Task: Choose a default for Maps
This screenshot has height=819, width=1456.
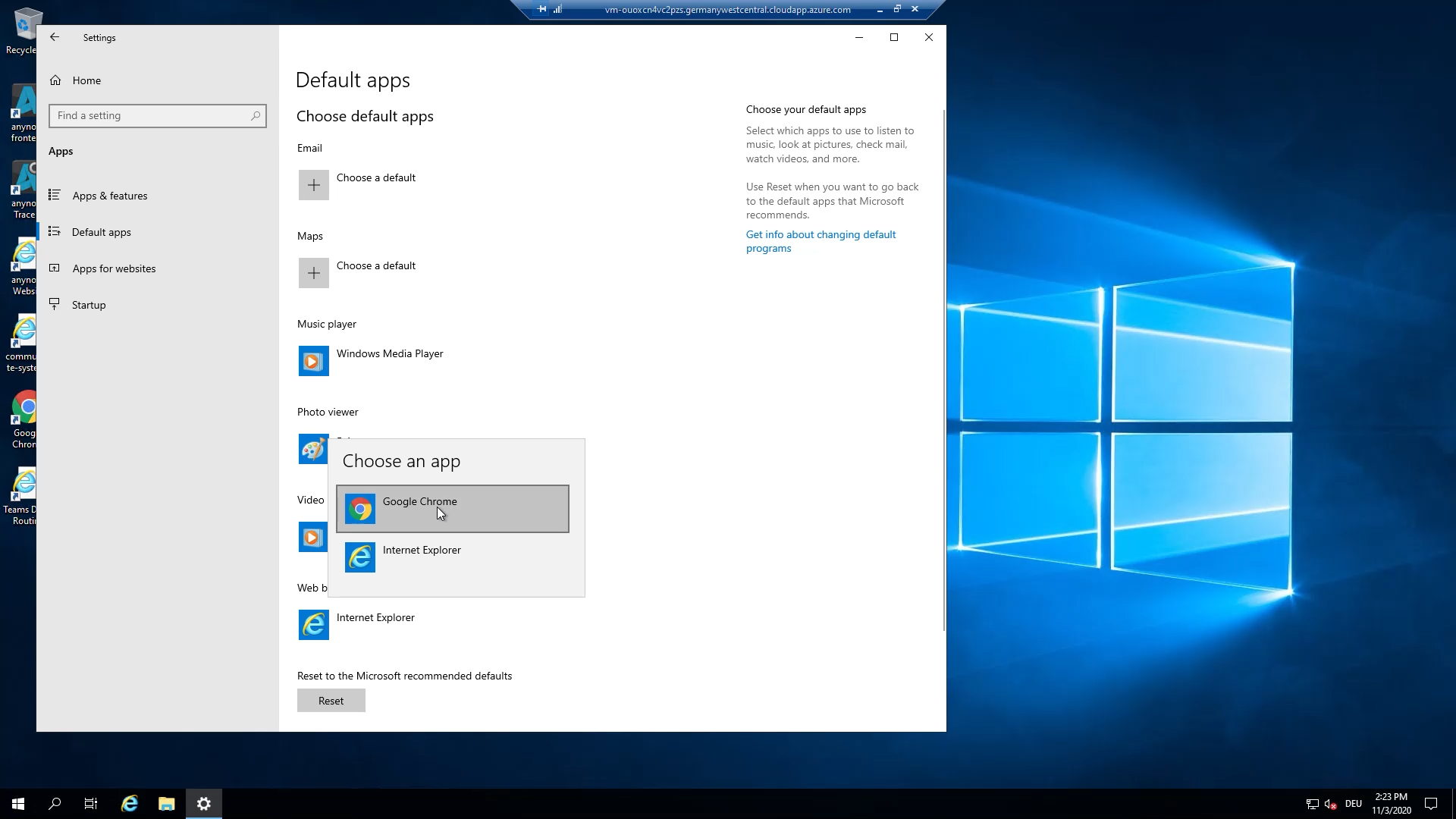Action: click(376, 265)
